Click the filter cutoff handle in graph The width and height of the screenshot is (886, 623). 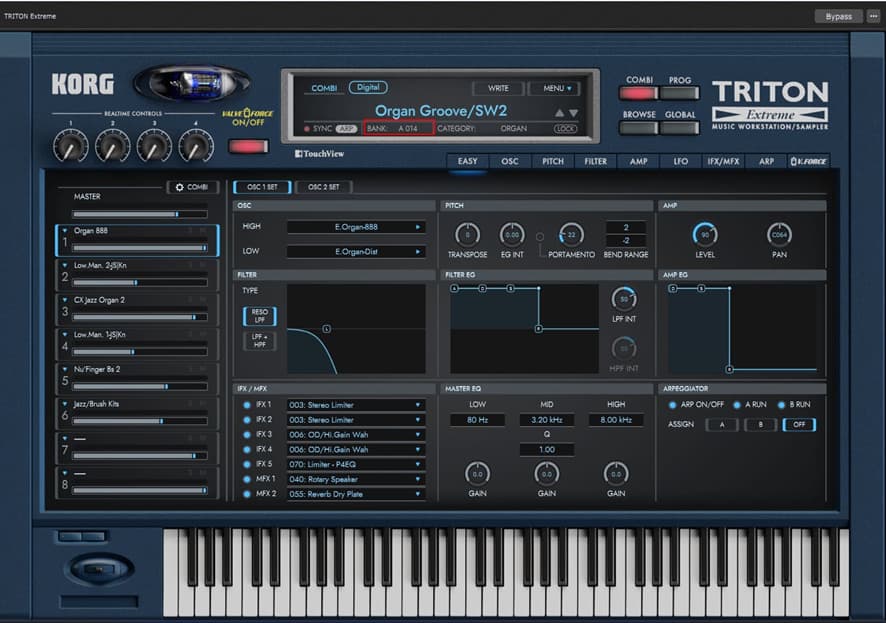[x=327, y=329]
